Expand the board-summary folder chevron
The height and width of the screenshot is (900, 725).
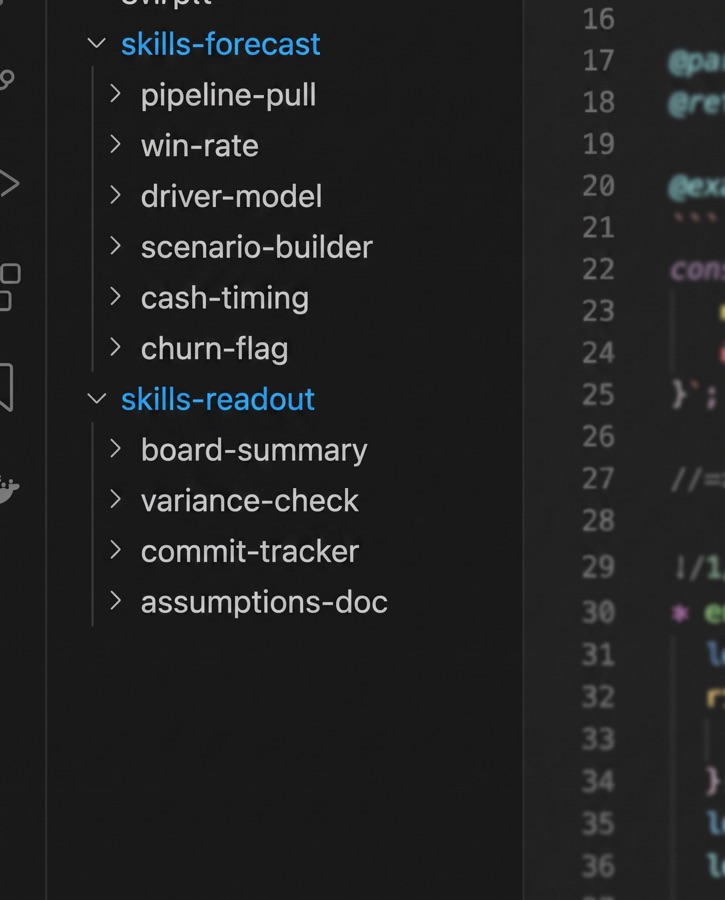coord(115,449)
